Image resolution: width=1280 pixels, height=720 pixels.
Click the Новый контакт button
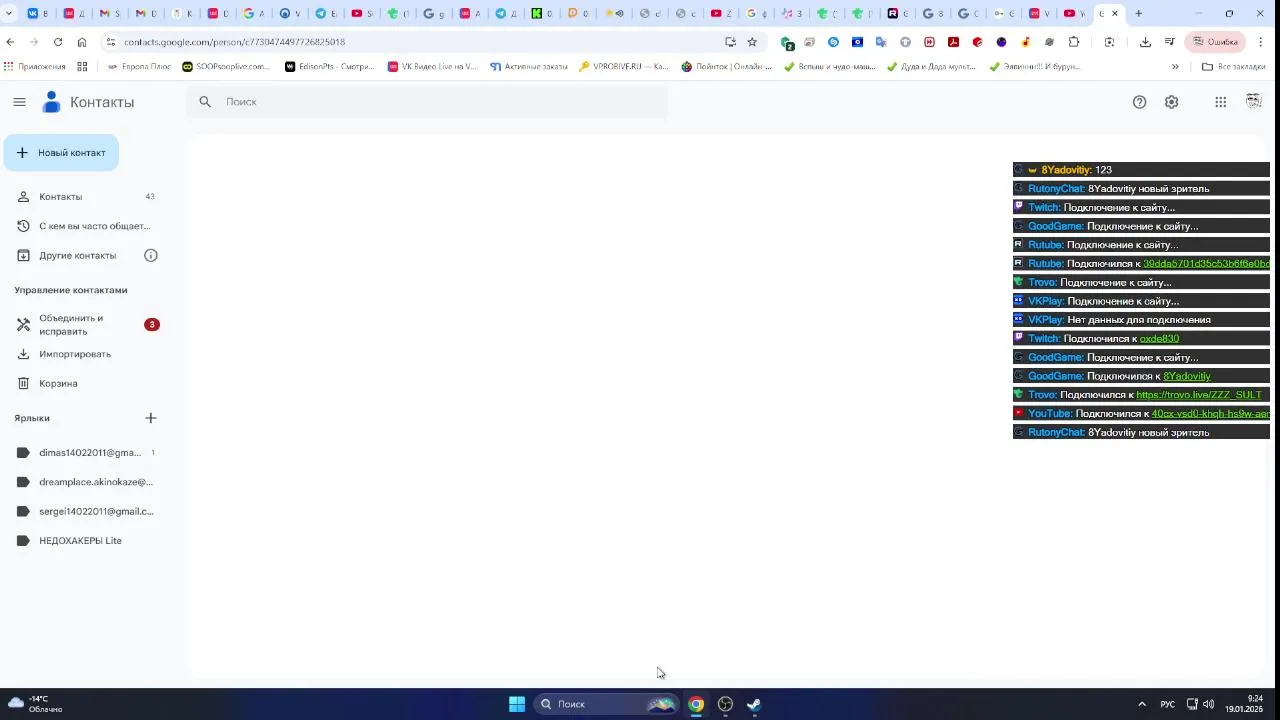pos(61,153)
